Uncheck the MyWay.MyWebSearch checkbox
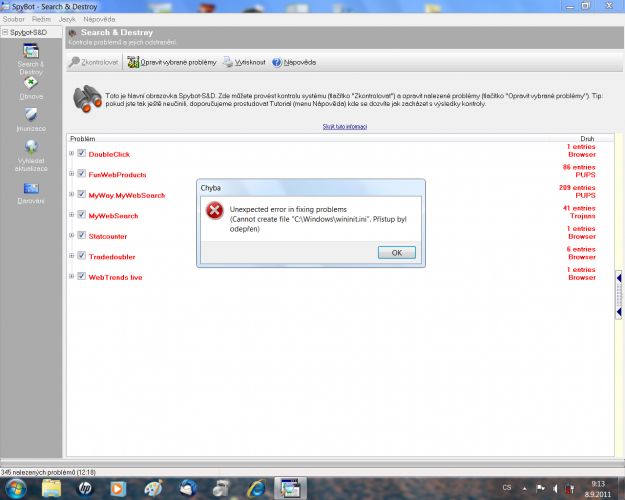Viewport: 625px width, 500px height. pos(82,194)
